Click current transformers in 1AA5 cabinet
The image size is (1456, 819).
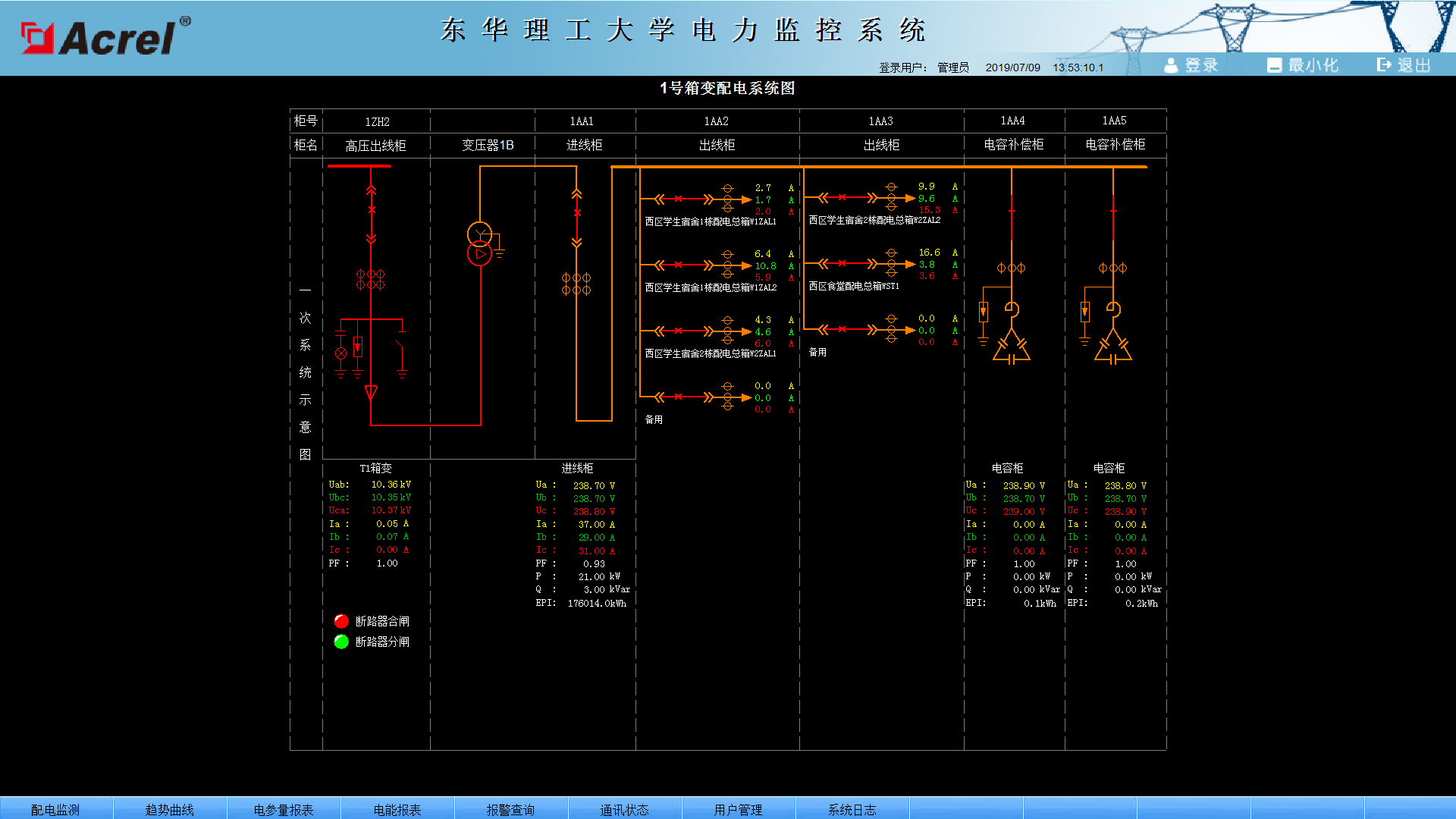coord(1112,268)
